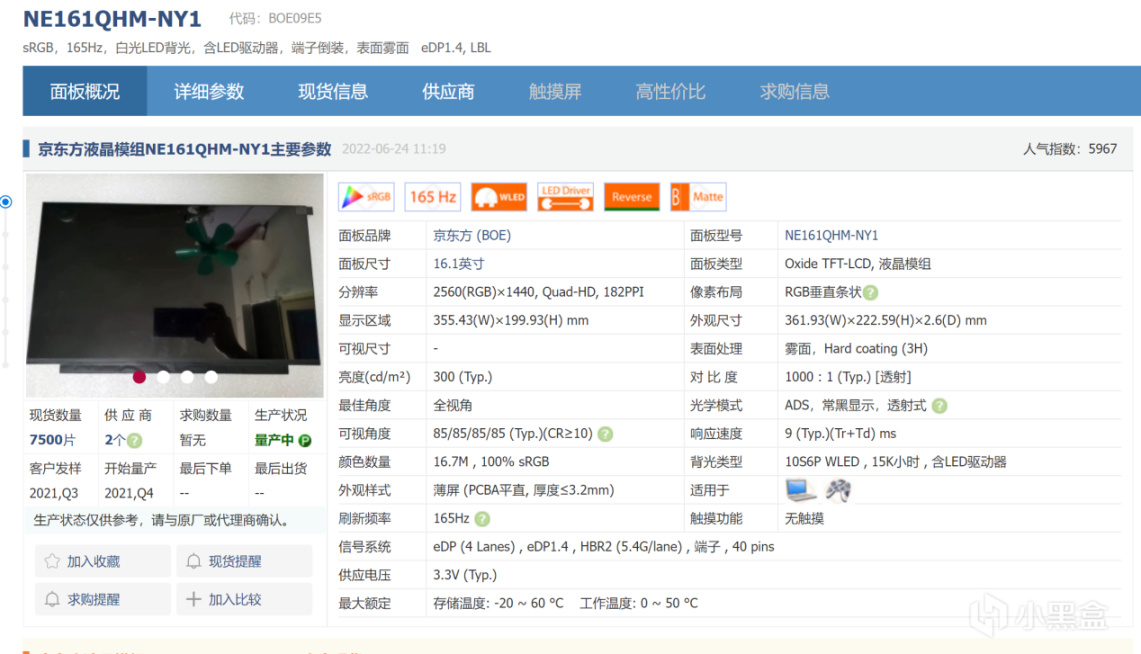Click the LCD panel product photo

[x=175, y=285]
